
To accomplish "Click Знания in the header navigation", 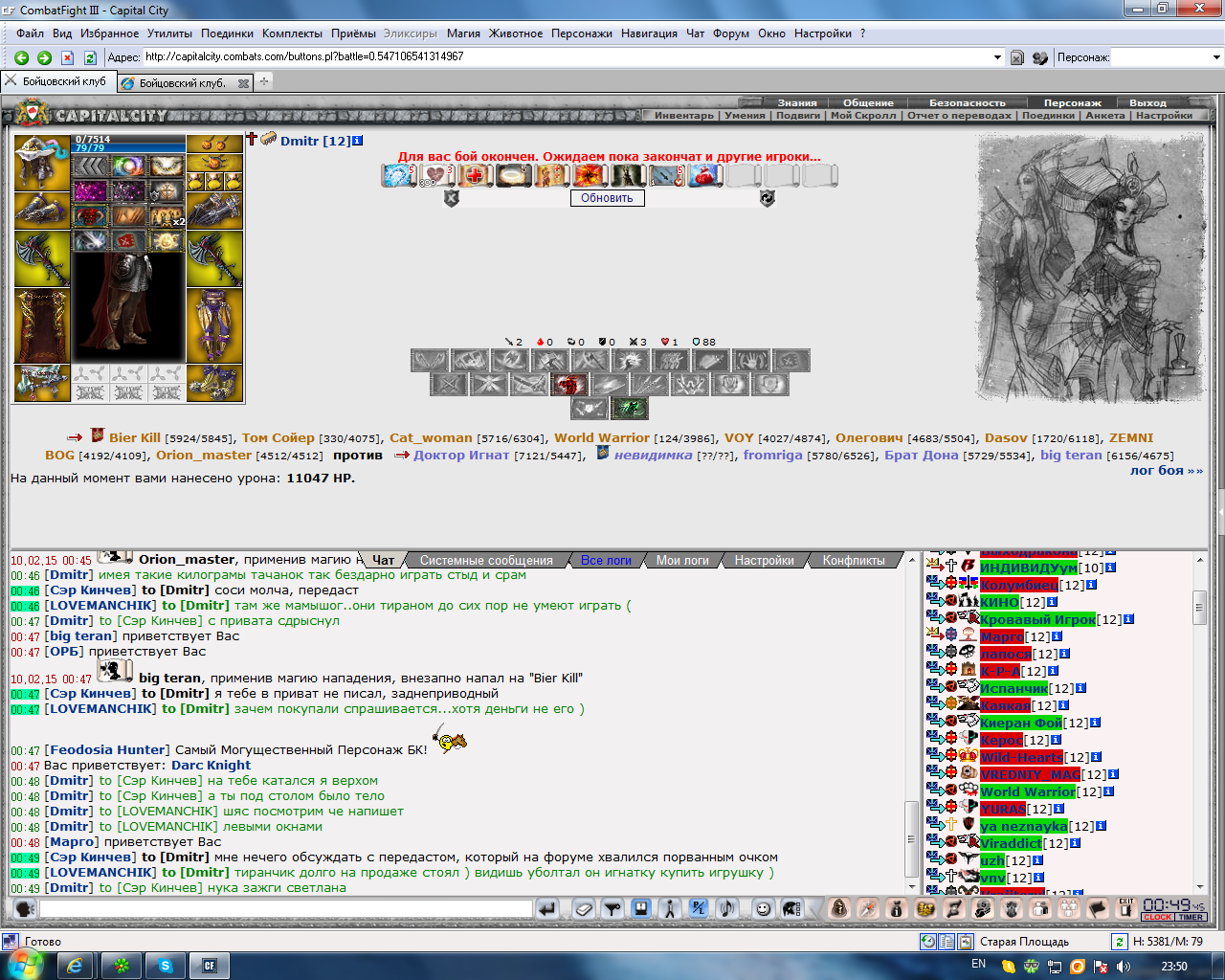I will 797,102.
